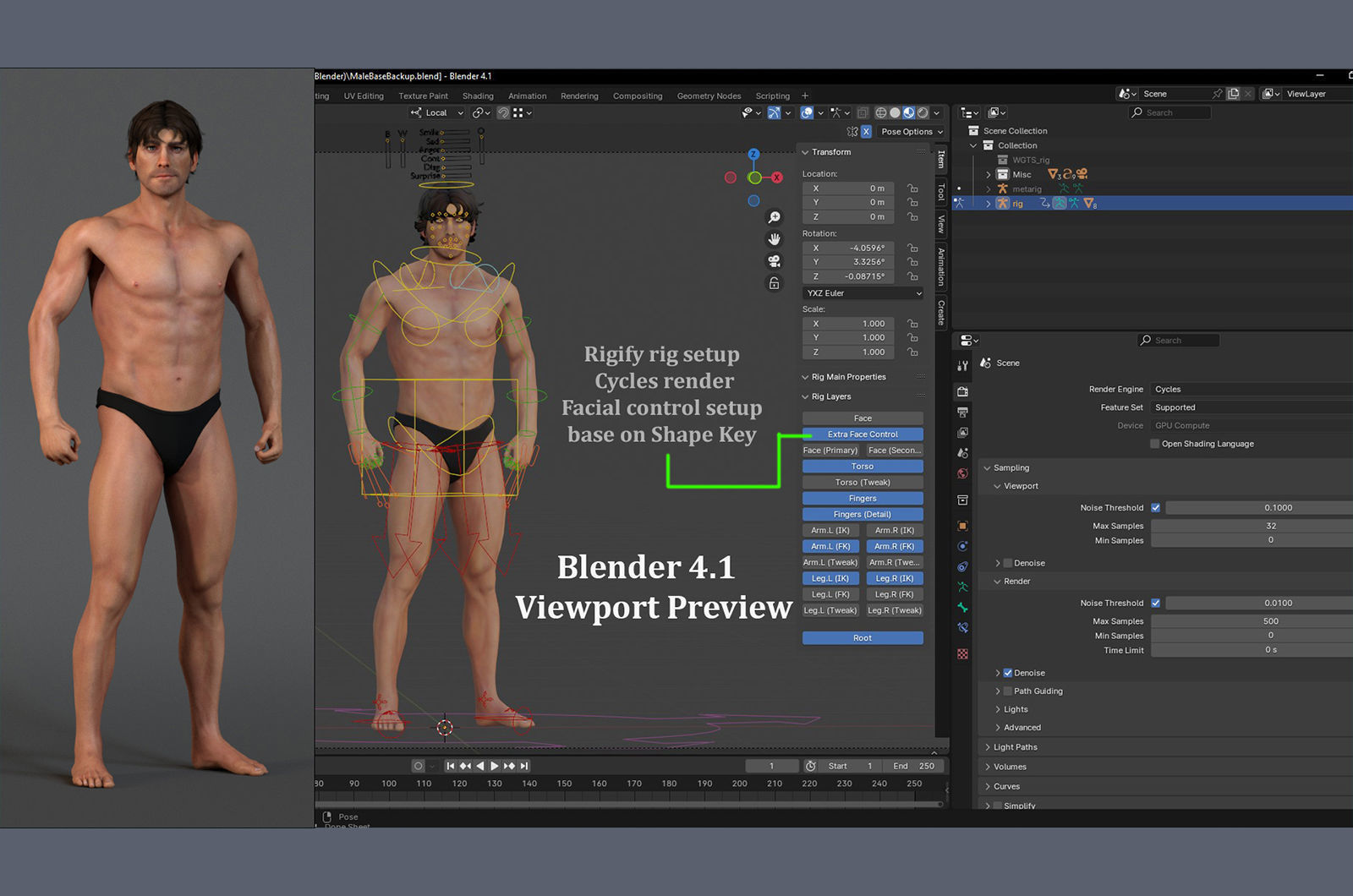Toggle camera view gizmo icon
Image resolution: width=1353 pixels, height=896 pixels.
774,261
